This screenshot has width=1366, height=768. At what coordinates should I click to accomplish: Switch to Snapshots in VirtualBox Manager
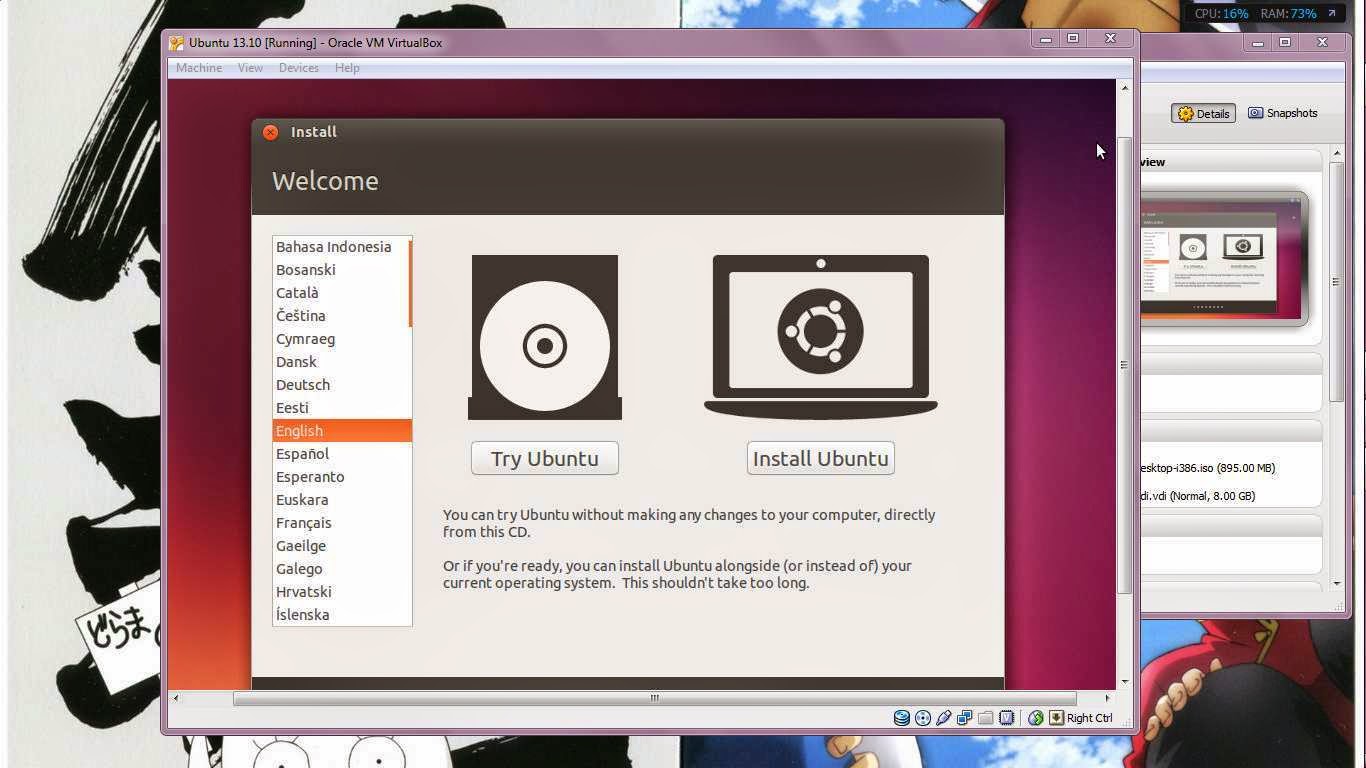1283,113
